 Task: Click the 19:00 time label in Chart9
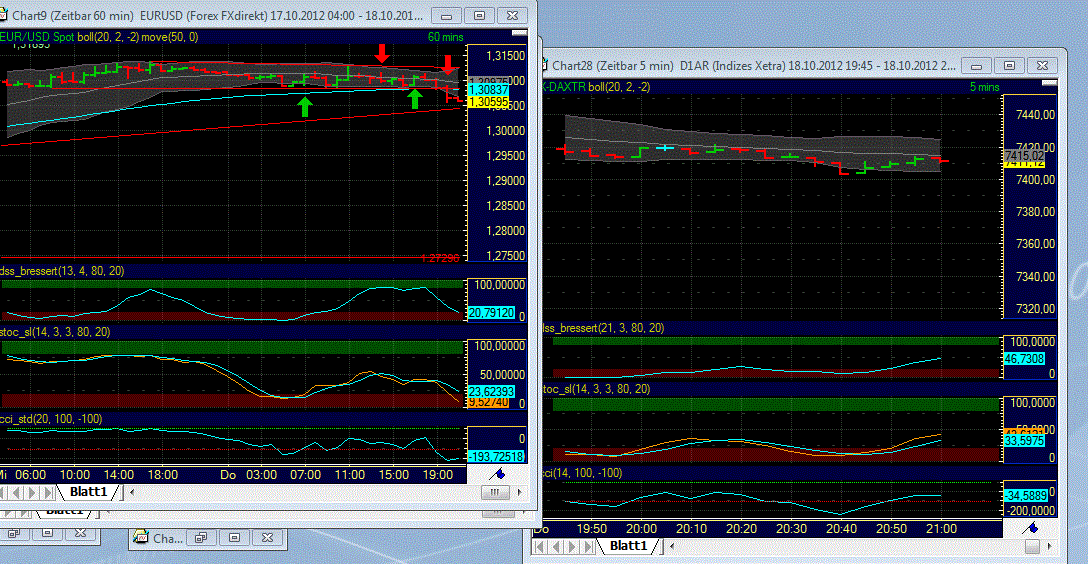(438, 475)
